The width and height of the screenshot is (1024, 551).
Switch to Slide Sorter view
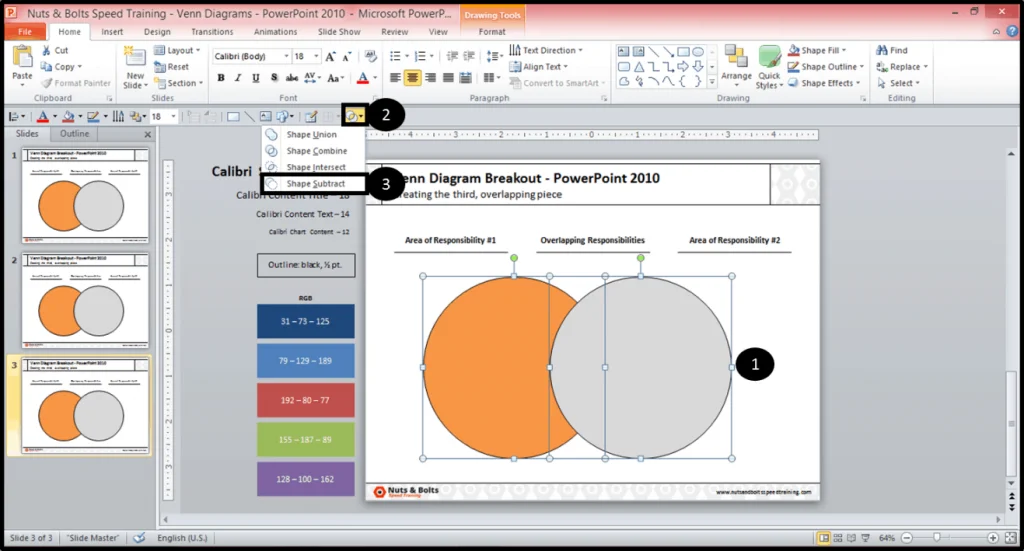838,538
